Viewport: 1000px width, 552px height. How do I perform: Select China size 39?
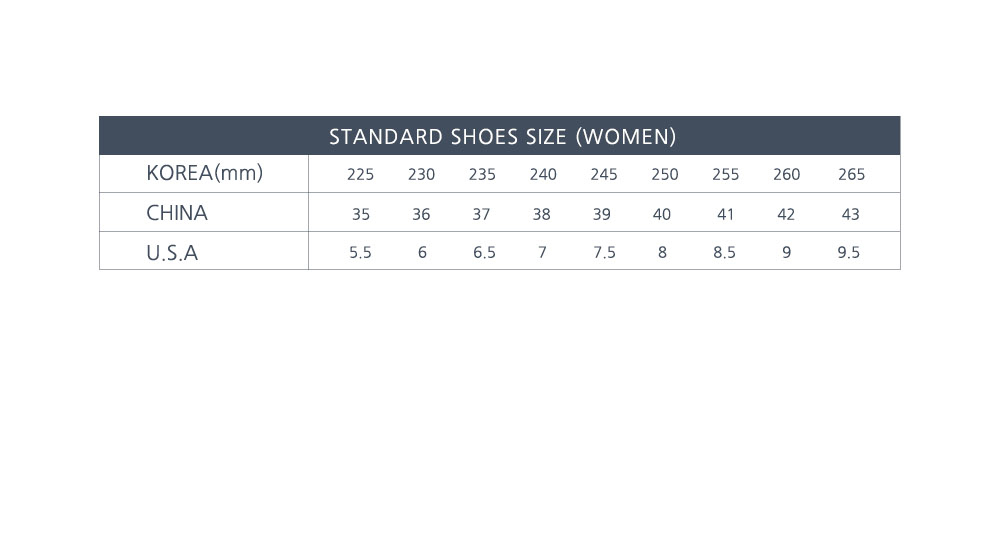603,214
